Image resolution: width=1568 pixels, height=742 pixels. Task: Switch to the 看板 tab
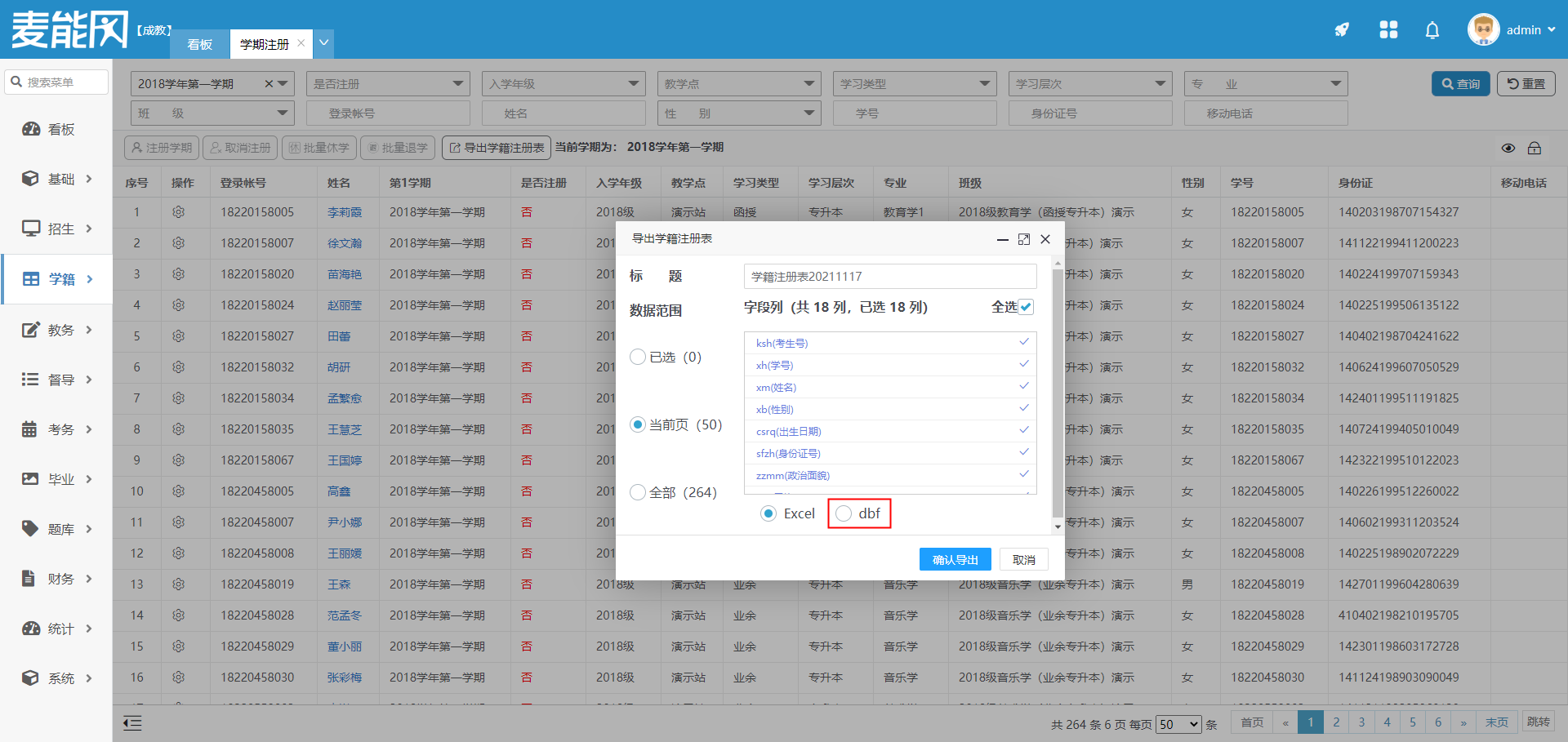(x=199, y=44)
